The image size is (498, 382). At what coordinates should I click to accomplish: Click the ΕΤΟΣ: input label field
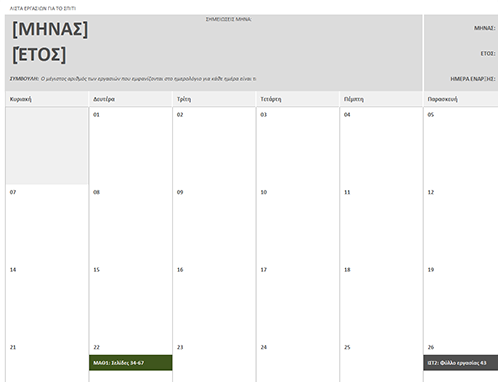(488, 53)
